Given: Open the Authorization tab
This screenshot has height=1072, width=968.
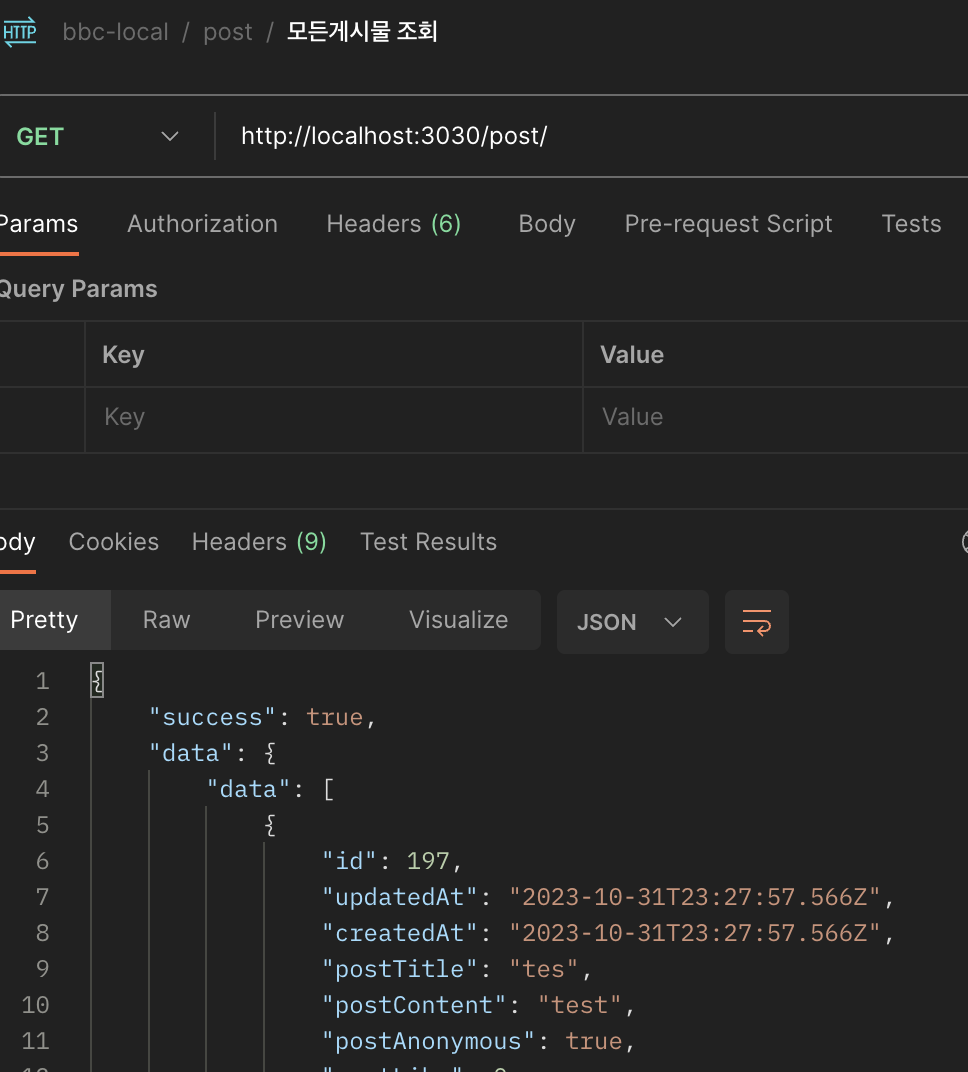Looking at the screenshot, I should point(202,224).
